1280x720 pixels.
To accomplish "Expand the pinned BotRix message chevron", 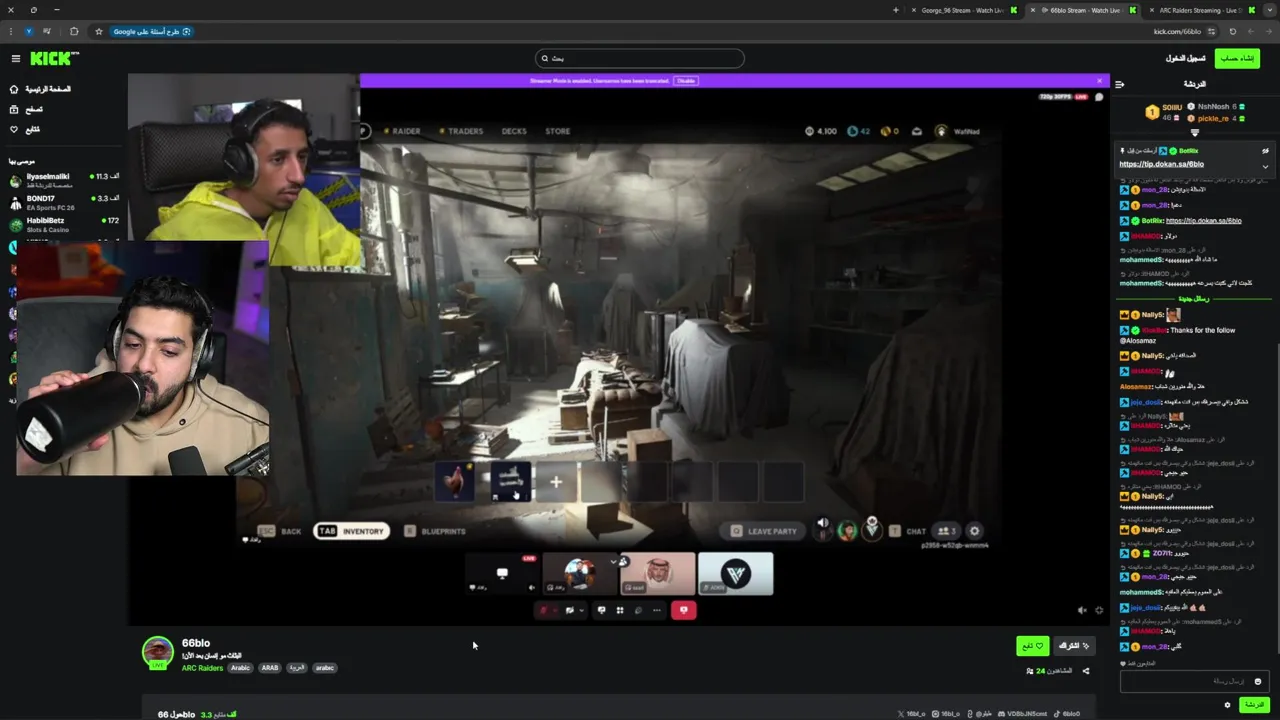I will [1265, 166].
